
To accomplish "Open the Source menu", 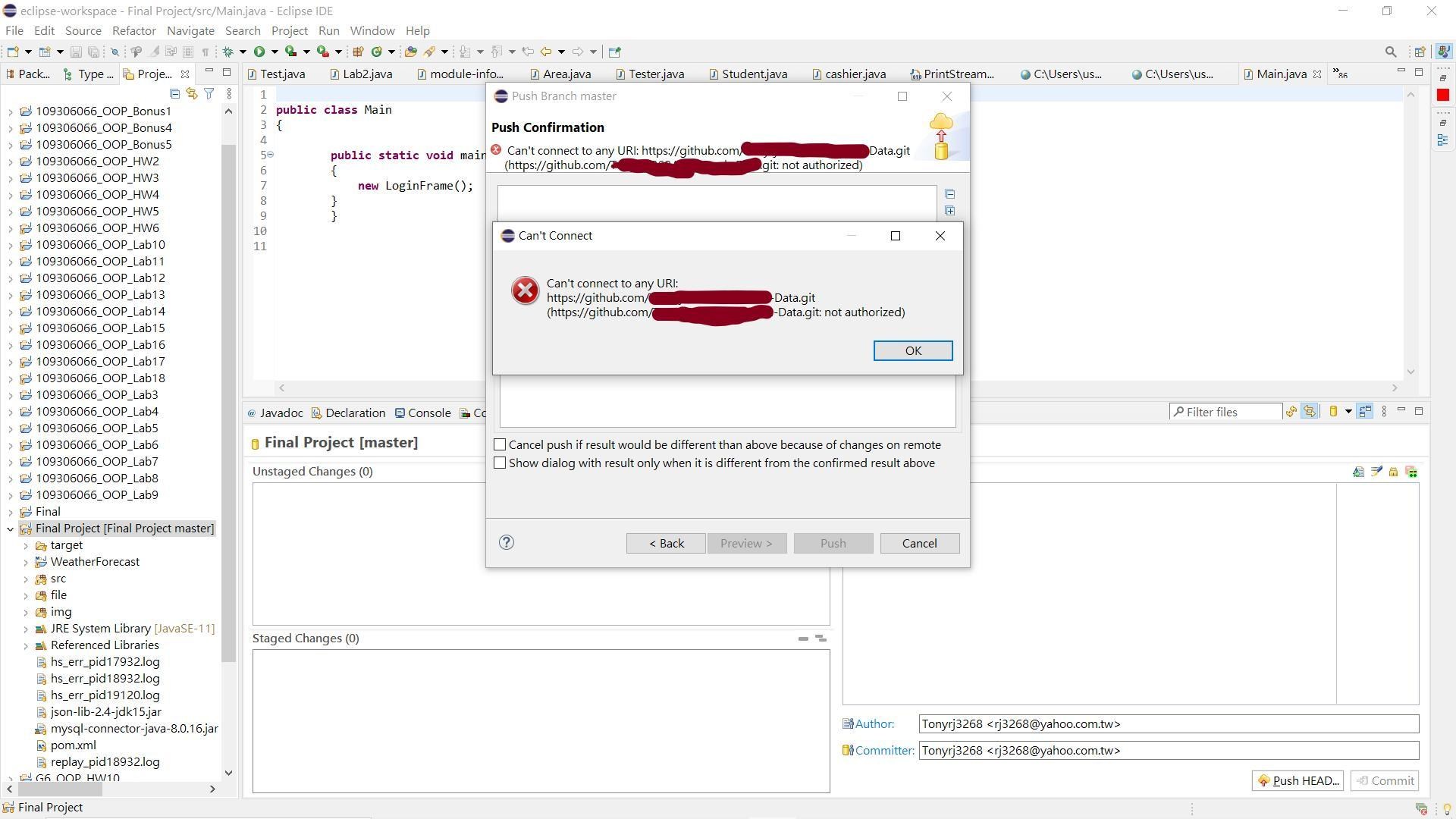I will [x=83, y=30].
